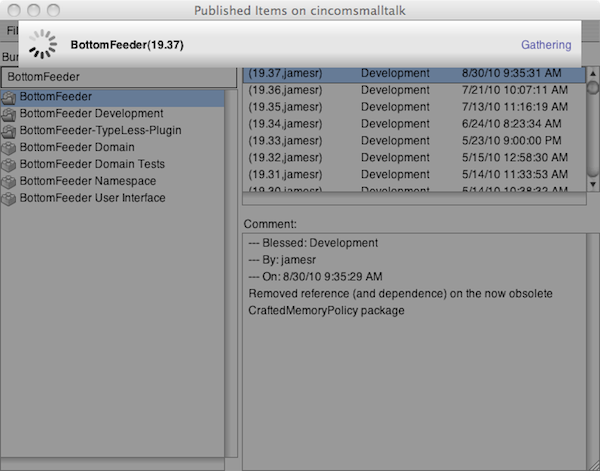Click the BottomFeeder(19.37) progress title
Image resolution: width=600 pixels, height=471 pixels.
pos(127,45)
